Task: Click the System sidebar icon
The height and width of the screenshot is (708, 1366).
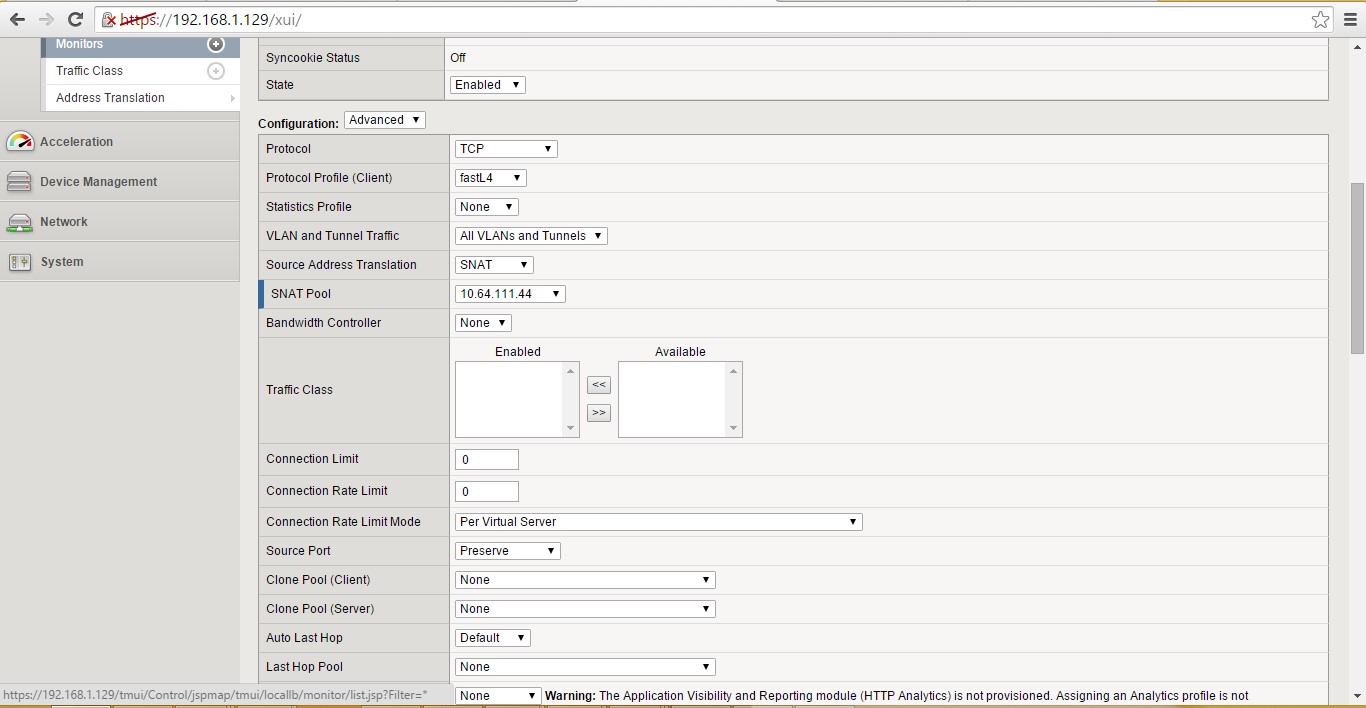Action: pos(20,261)
